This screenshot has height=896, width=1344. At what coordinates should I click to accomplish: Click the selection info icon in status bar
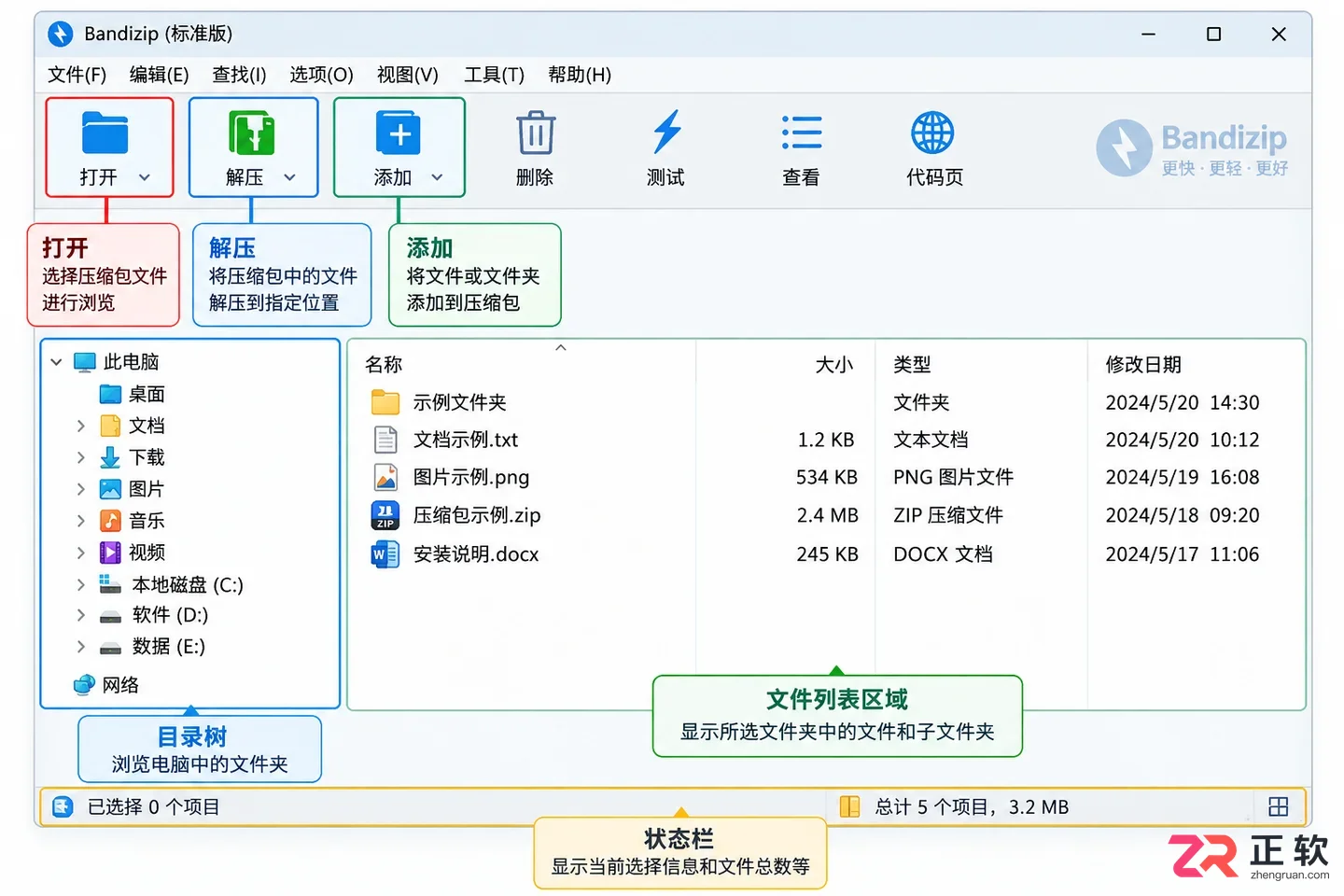(63, 806)
